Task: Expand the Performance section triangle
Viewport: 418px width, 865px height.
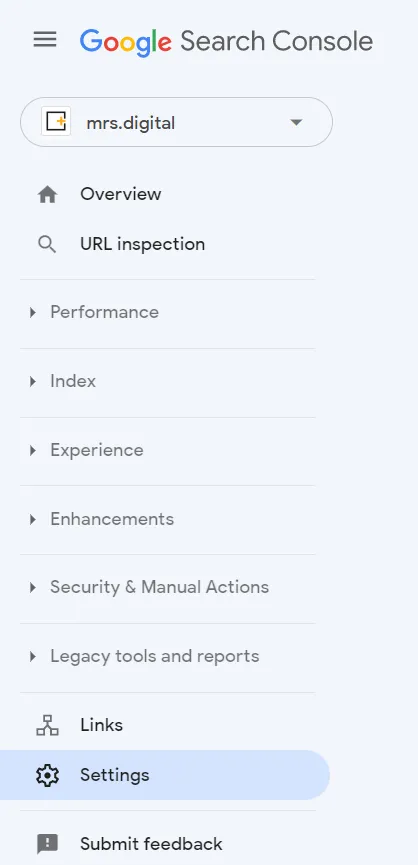Action: tap(33, 313)
